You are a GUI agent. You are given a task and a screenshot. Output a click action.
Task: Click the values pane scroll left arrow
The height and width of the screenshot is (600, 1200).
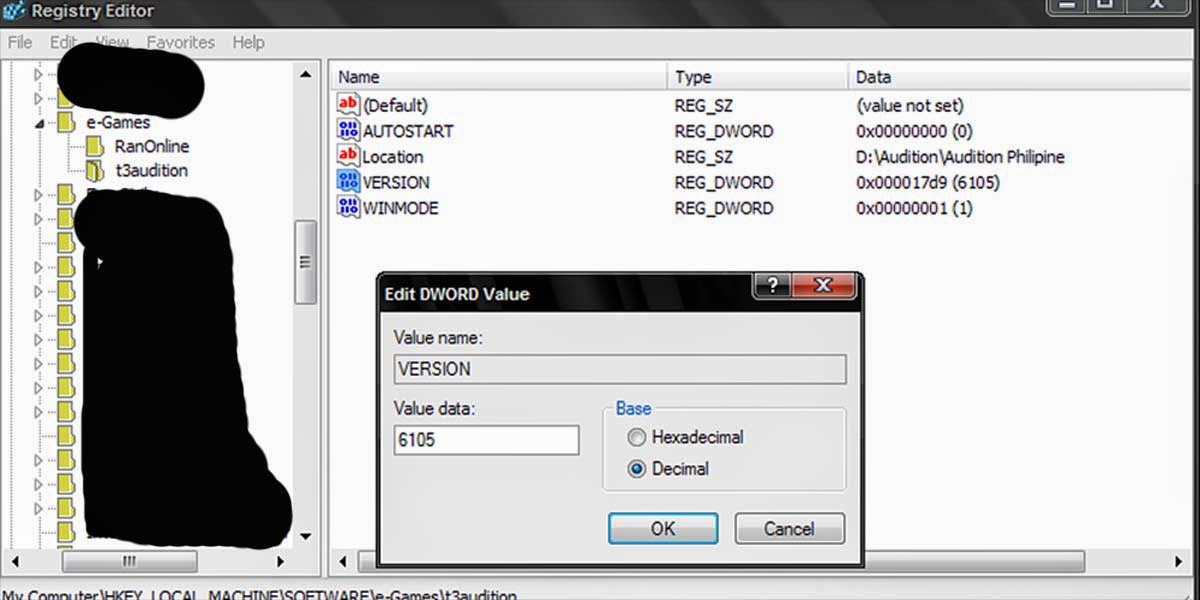click(343, 561)
